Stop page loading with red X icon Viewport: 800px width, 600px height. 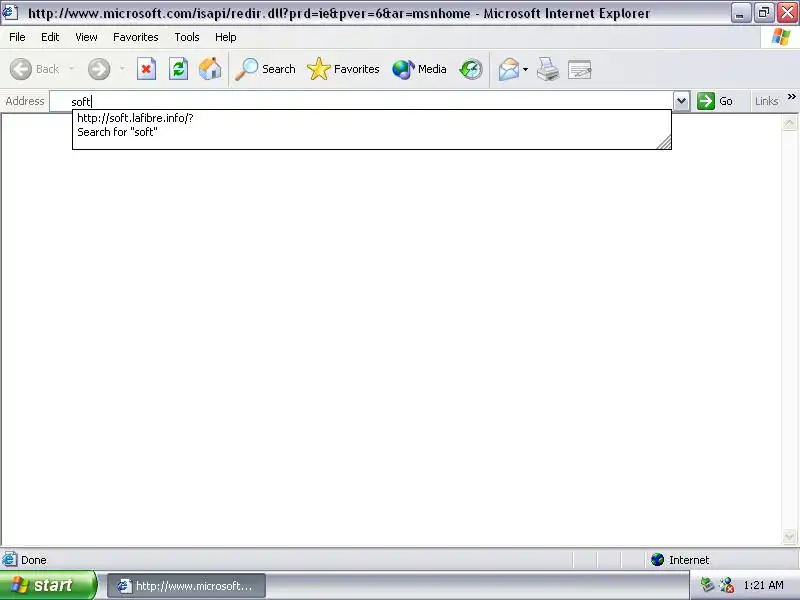tap(146, 69)
